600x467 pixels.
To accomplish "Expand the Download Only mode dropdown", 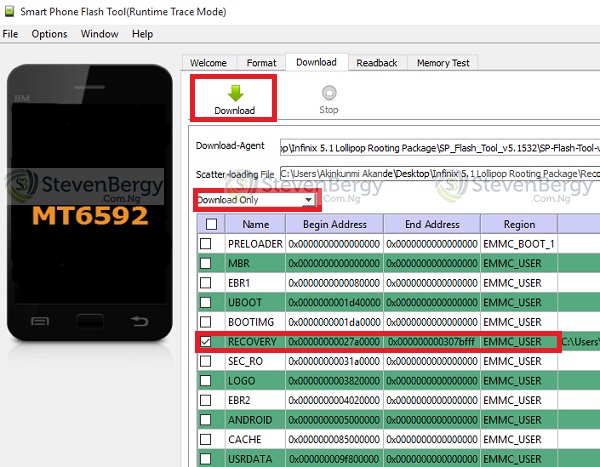I will pyautogui.click(x=308, y=199).
